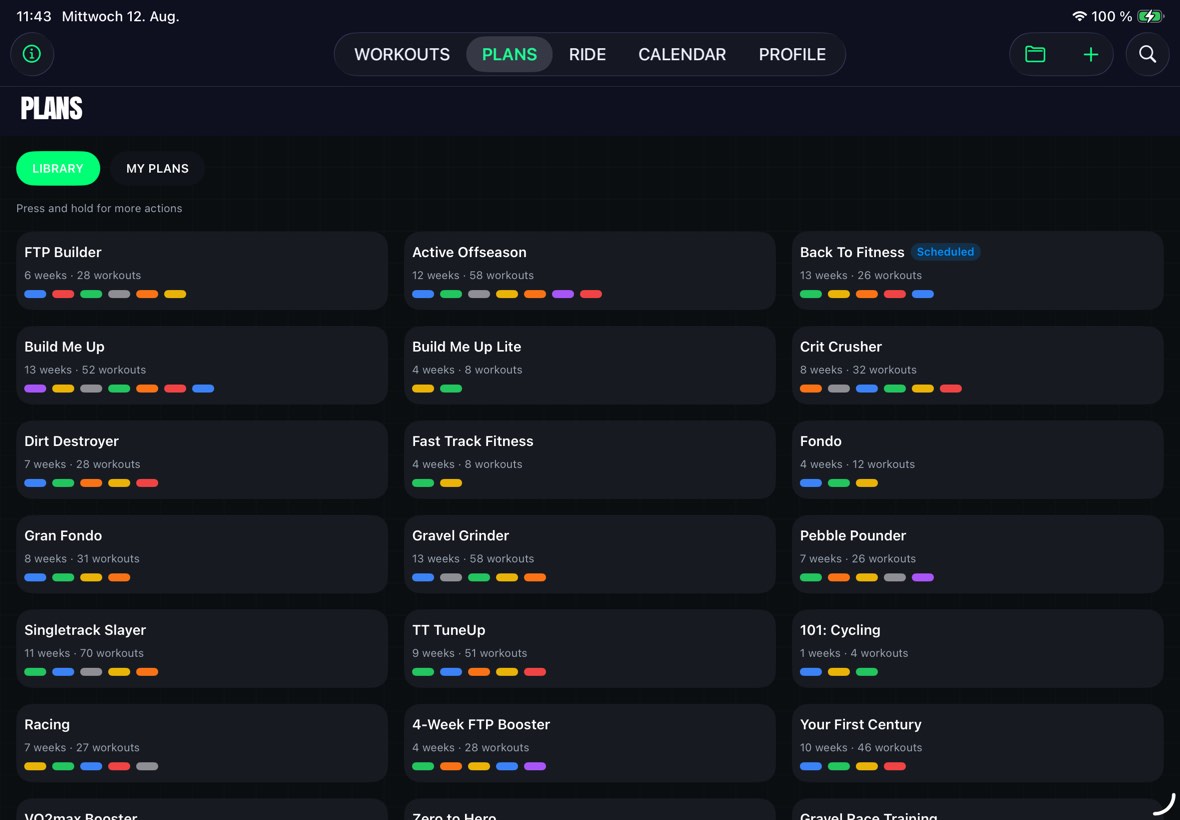Select the TT TuneUp plan title
The image size is (1180, 820).
pyautogui.click(x=449, y=630)
